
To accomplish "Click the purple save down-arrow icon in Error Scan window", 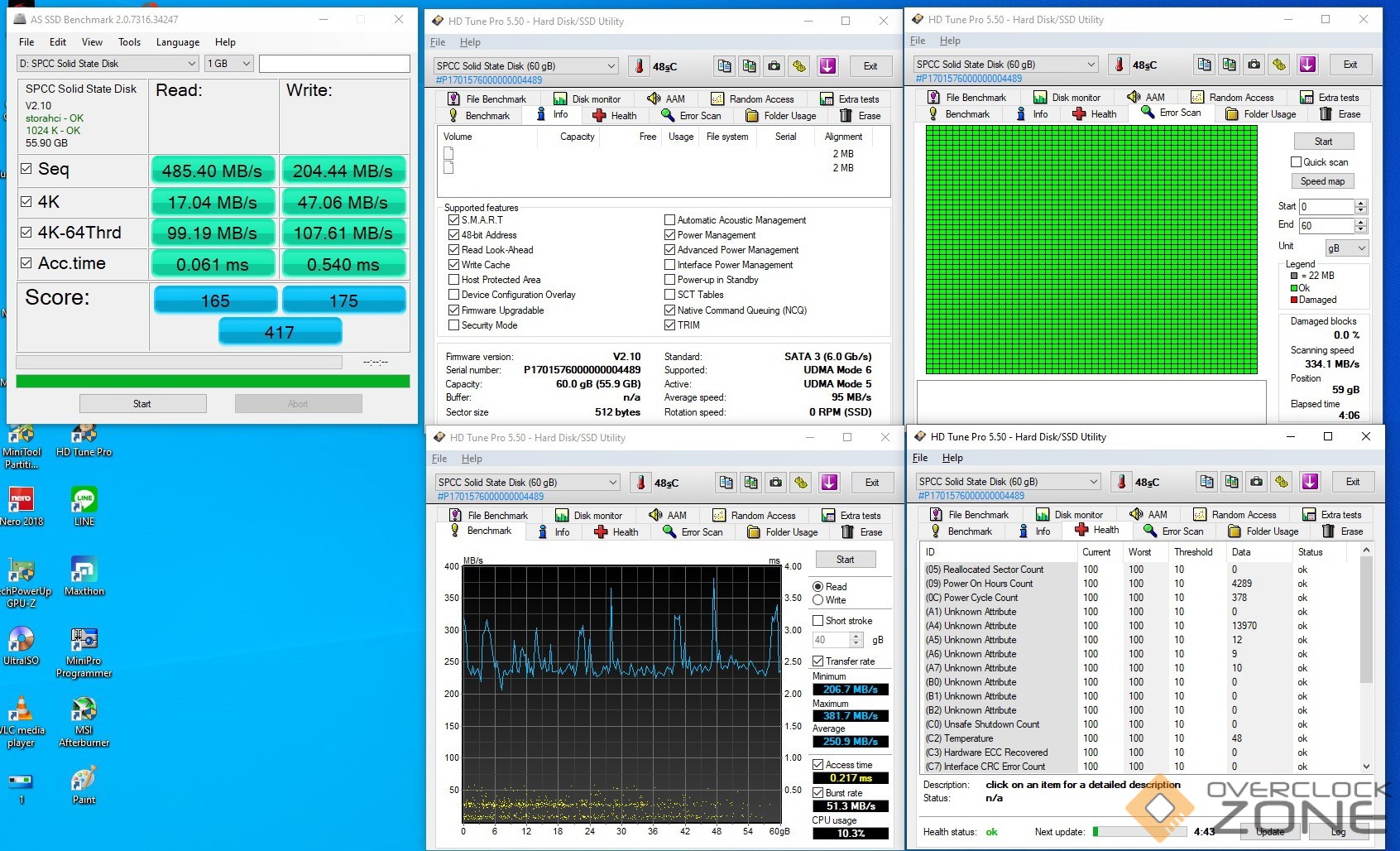I will tap(1307, 65).
